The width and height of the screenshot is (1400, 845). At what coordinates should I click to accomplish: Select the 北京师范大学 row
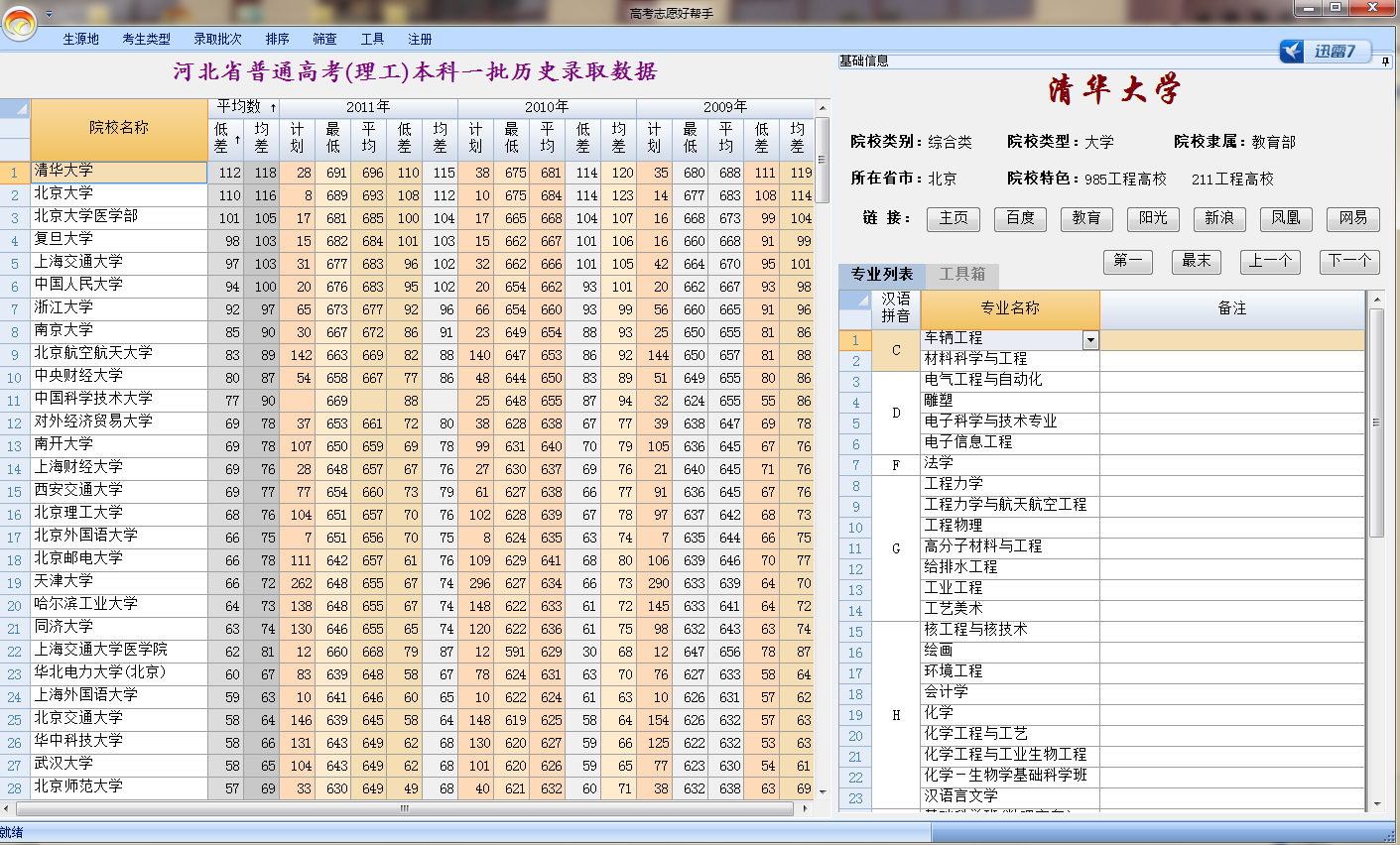[x=119, y=786]
